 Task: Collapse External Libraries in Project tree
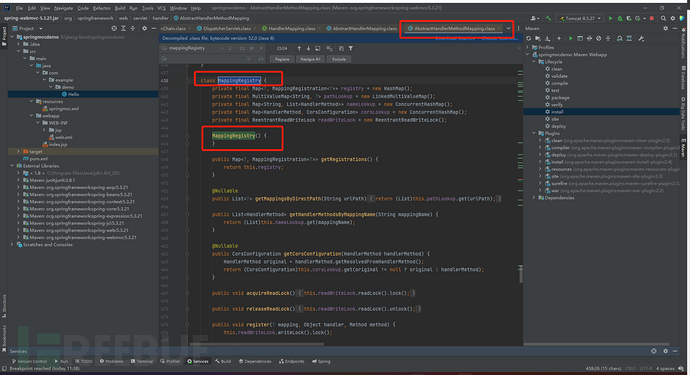pos(12,166)
